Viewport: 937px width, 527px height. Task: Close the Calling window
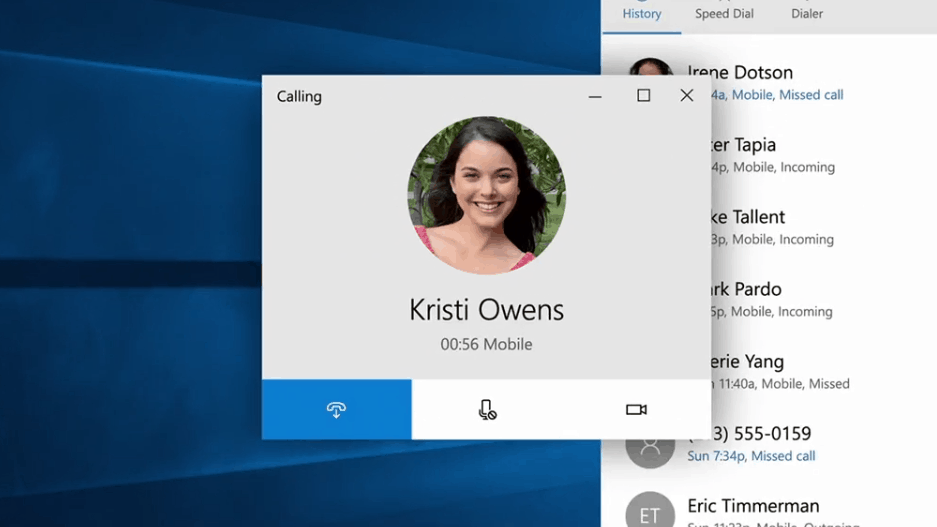tap(687, 96)
